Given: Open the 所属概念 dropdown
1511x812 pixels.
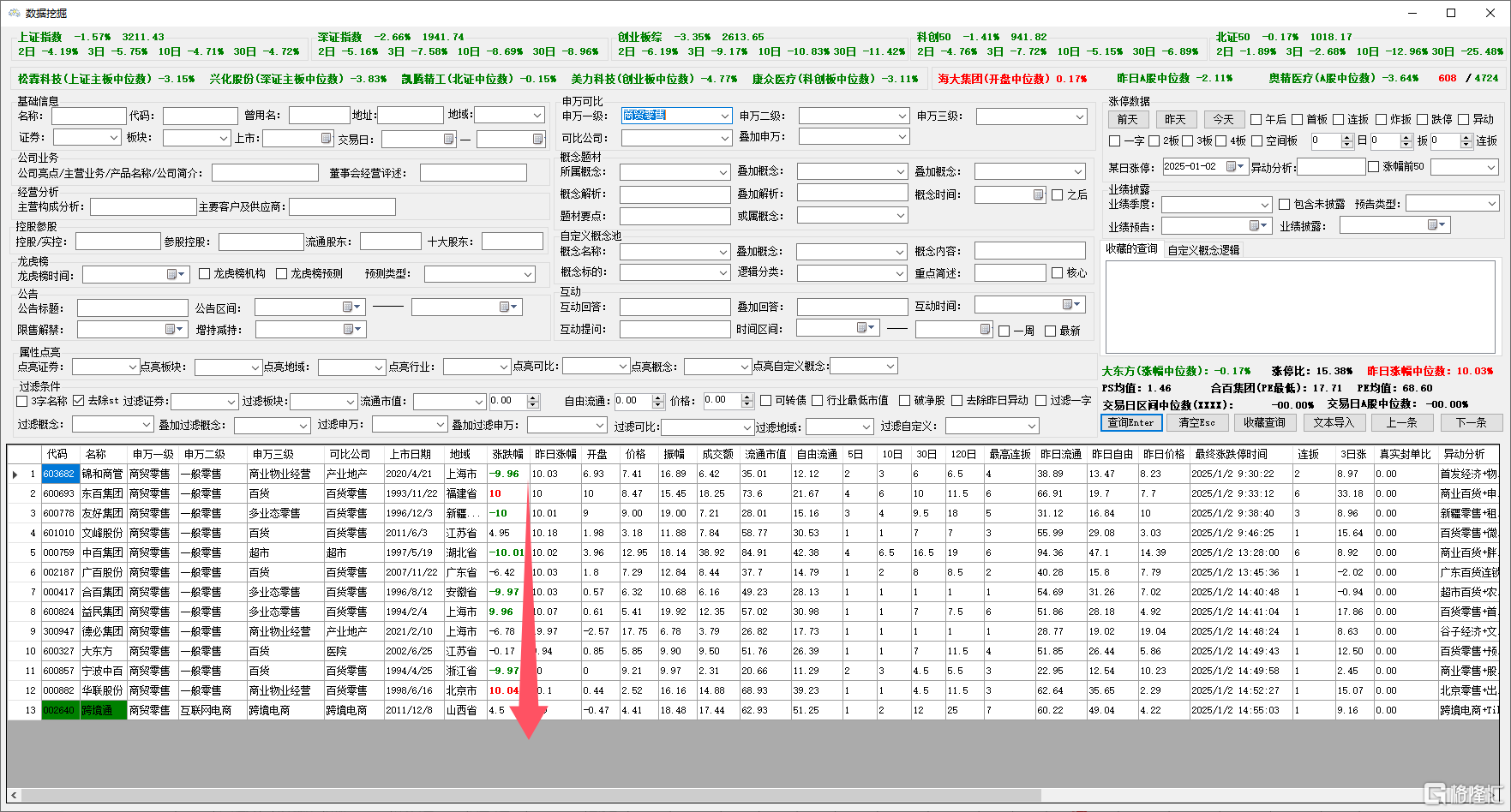Looking at the screenshot, I should 723,172.
